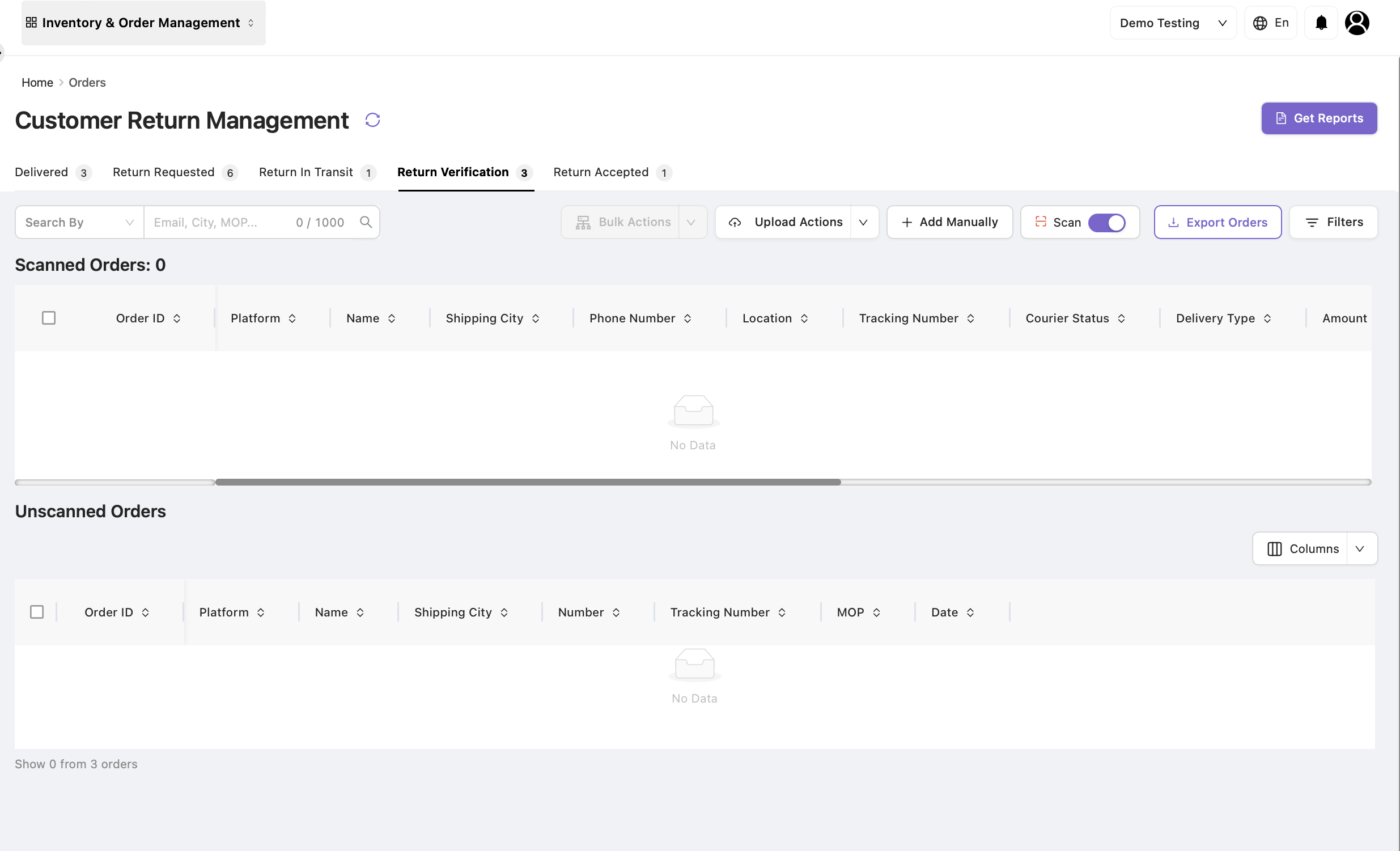
Task: Sort Unscanned Orders by Name
Action: tap(360, 612)
